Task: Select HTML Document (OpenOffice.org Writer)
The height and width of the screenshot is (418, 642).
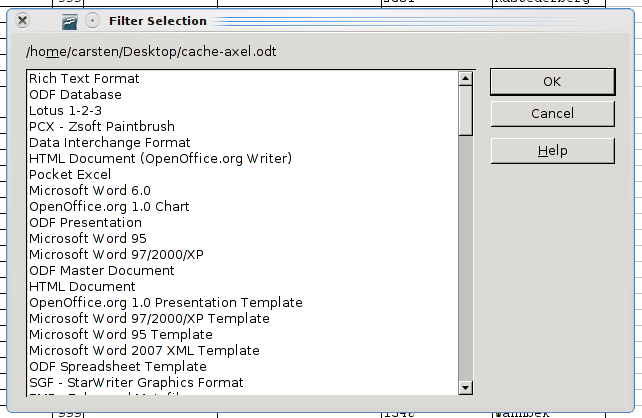Action: click(x=160, y=159)
